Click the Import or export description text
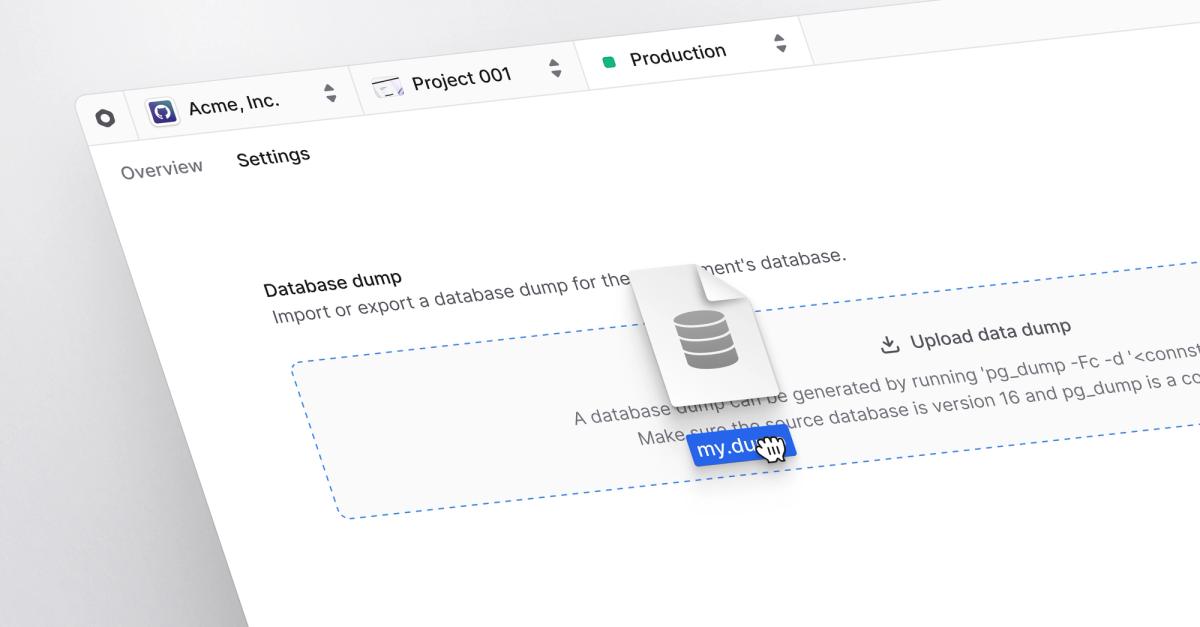1200x627 pixels. click(x=559, y=286)
